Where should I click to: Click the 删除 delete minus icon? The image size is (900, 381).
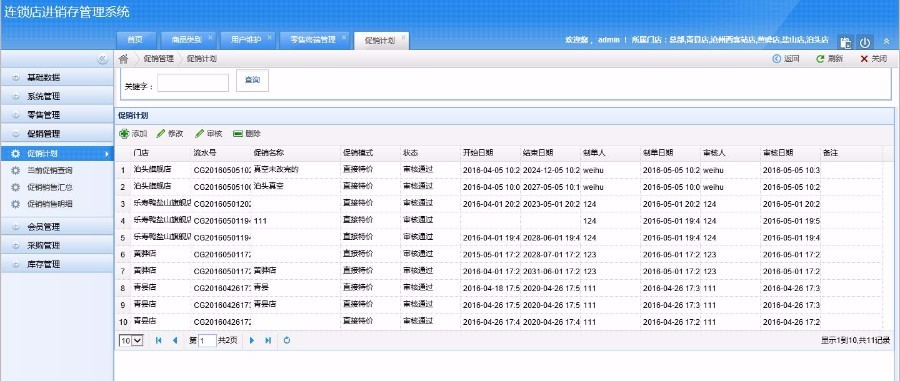pos(238,134)
